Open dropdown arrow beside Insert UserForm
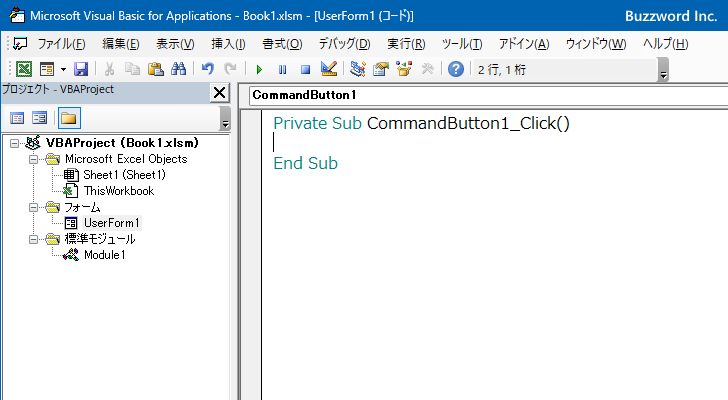 pyautogui.click(x=63, y=70)
